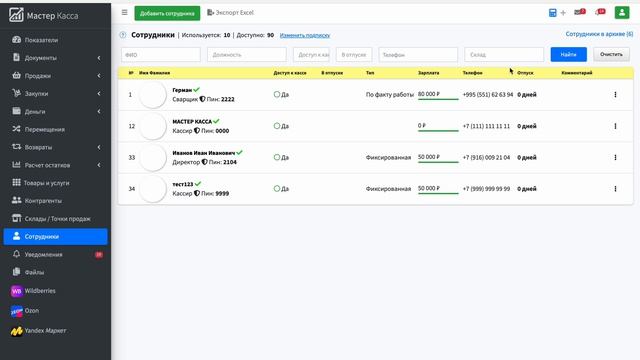The image size is (640, 360).
Task: Select the Сотрудники menu item
Action: click(56, 237)
